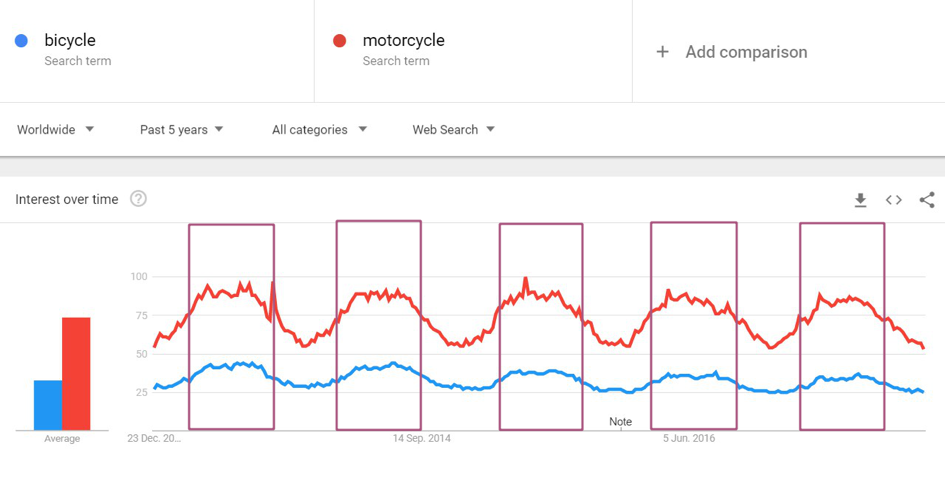
Task: Edit the motorcycle search term
Action: click(x=403, y=41)
